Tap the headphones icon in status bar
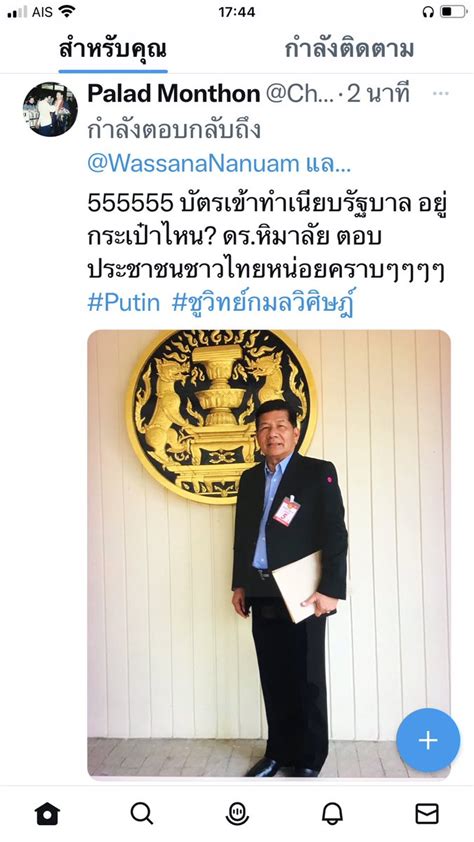 [x=428, y=12]
